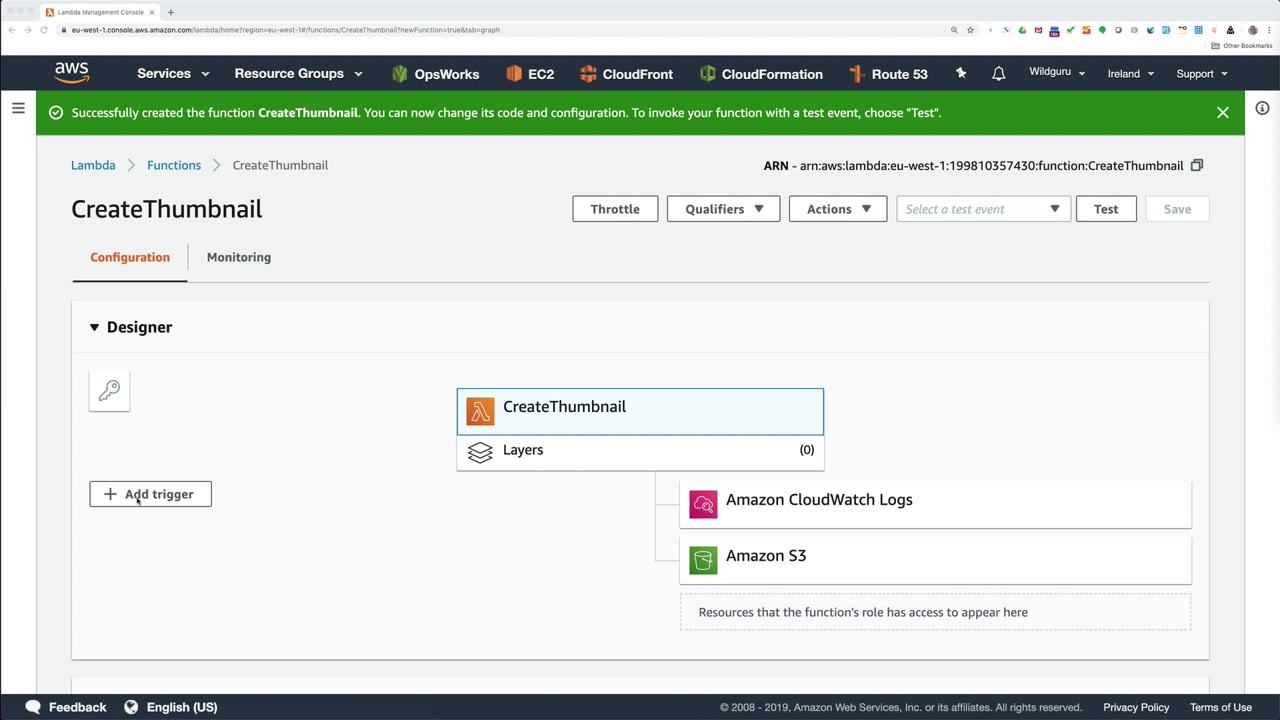This screenshot has width=1280, height=720.
Task: Bookmark this page with the star icon
Action: pyautogui.click(x=970, y=30)
